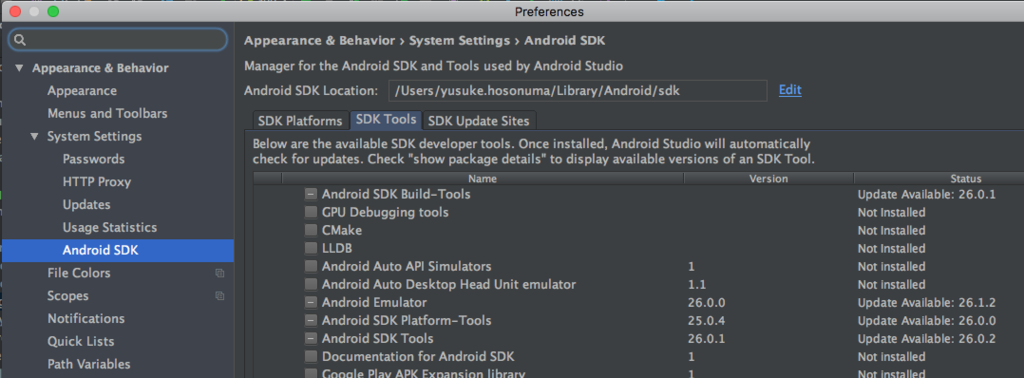Select the SDK Tools tab
The width and height of the screenshot is (1024, 378).
[x=386, y=120]
